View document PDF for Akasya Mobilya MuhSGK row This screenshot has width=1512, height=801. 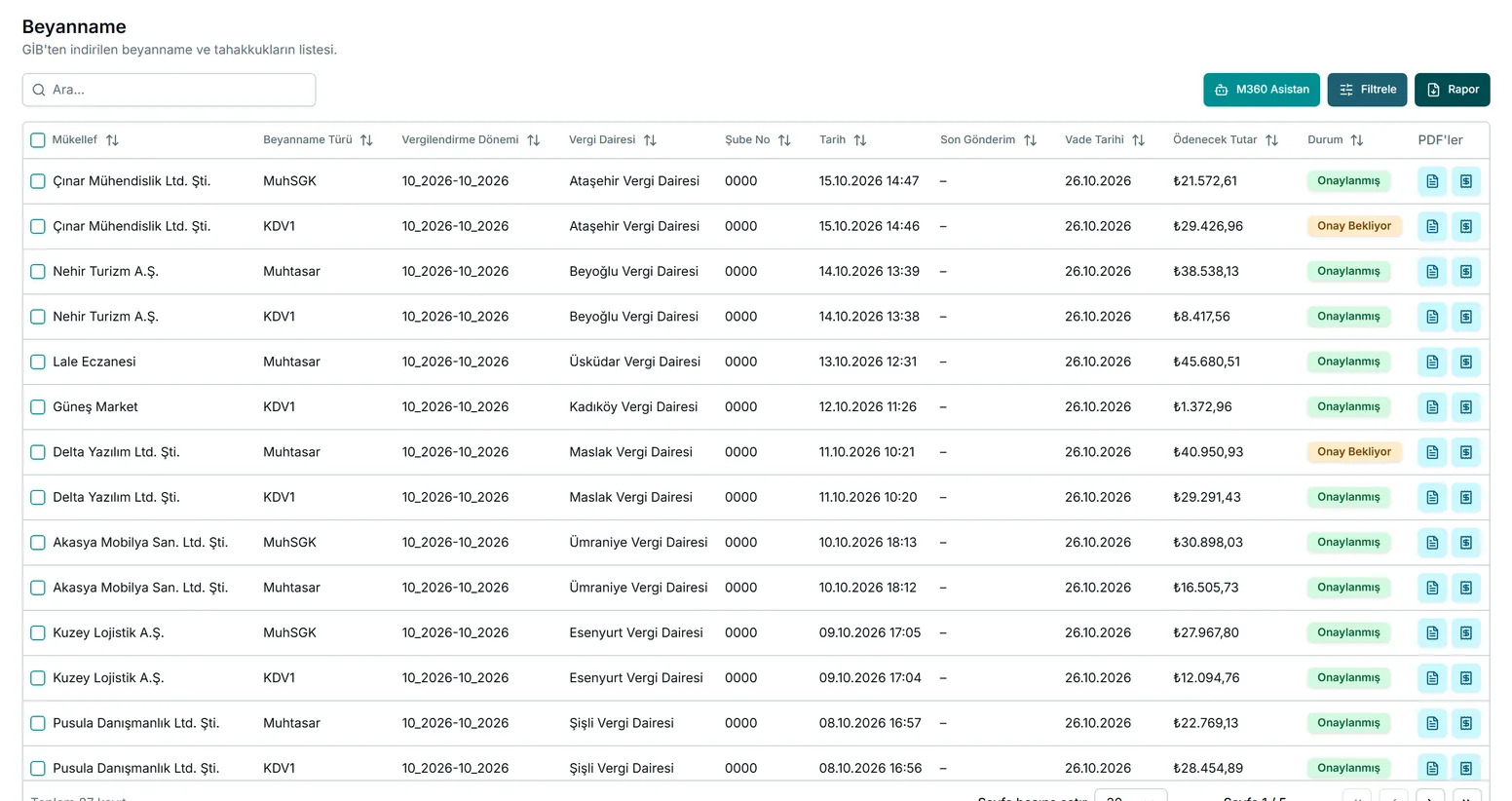coord(1432,543)
